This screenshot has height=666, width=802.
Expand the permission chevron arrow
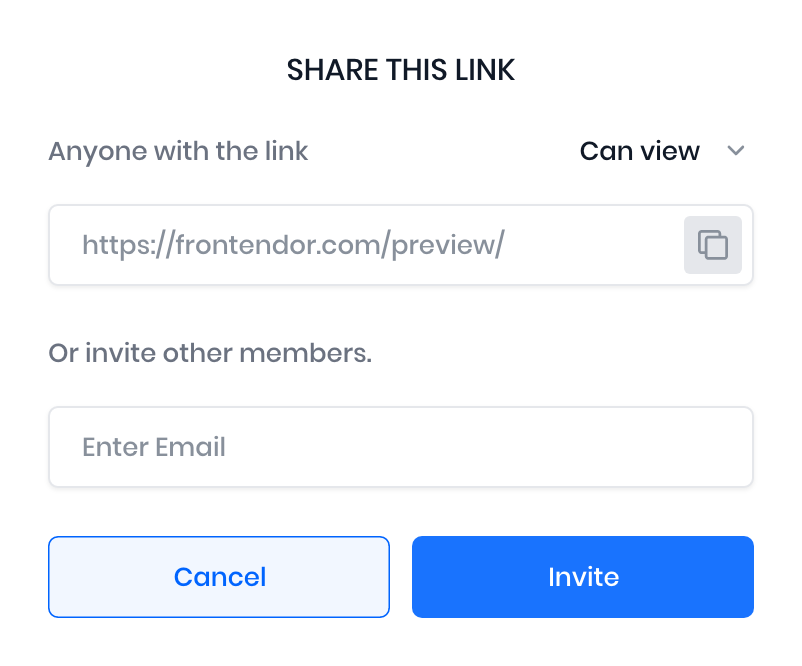tap(736, 151)
